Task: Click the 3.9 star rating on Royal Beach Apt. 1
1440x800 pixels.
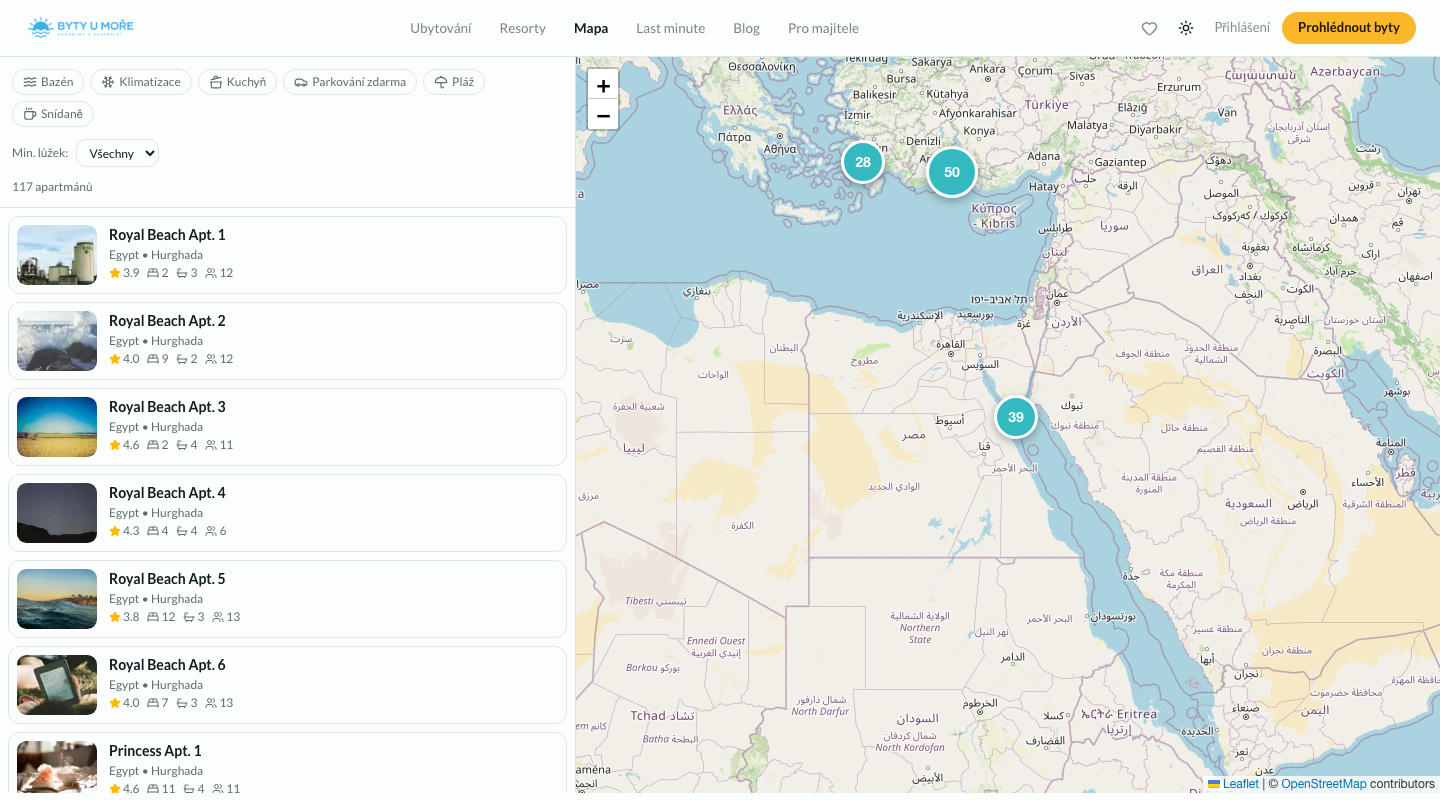Action: (124, 273)
